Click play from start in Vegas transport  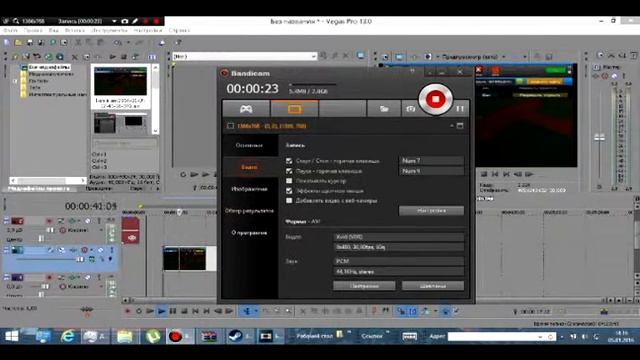[150, 311]
